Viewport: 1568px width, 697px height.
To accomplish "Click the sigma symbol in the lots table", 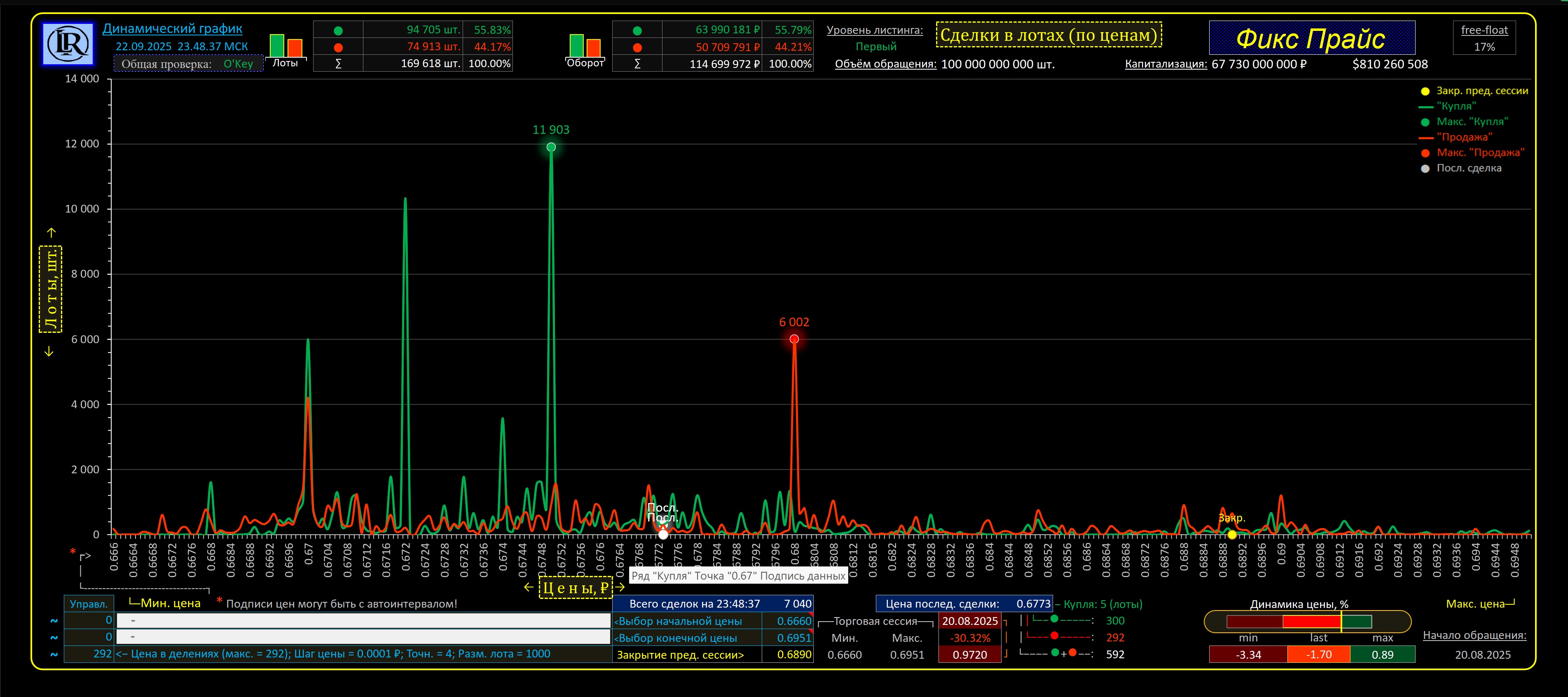I will [338, 64].
